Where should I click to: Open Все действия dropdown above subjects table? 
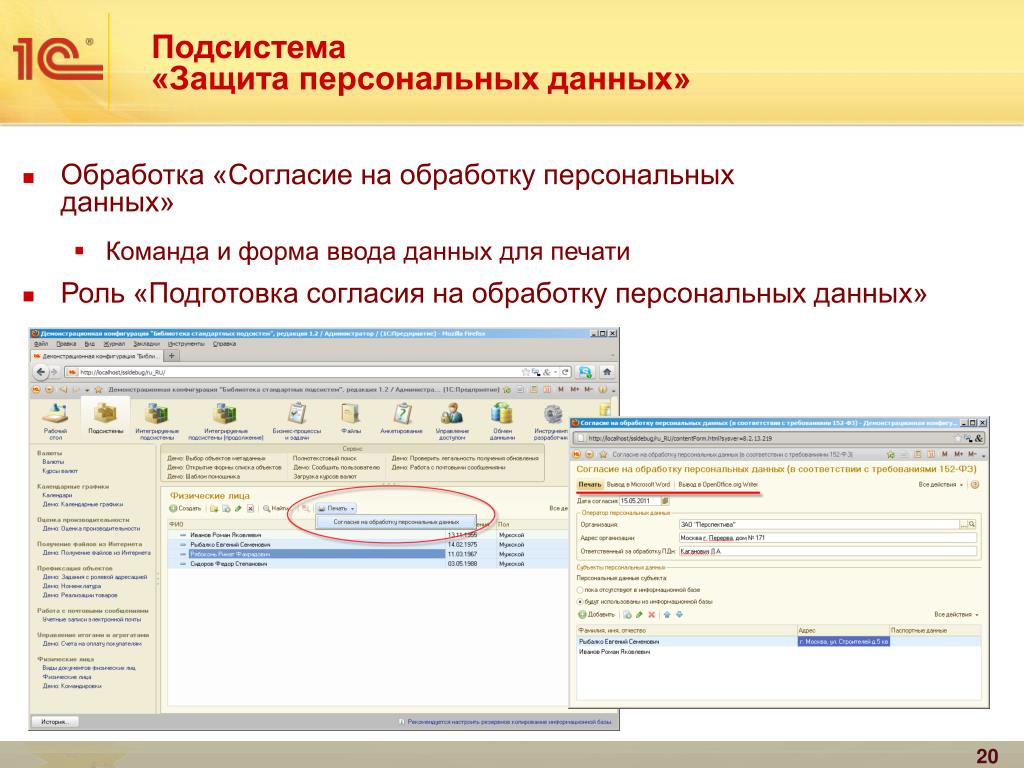click(956, 615)
